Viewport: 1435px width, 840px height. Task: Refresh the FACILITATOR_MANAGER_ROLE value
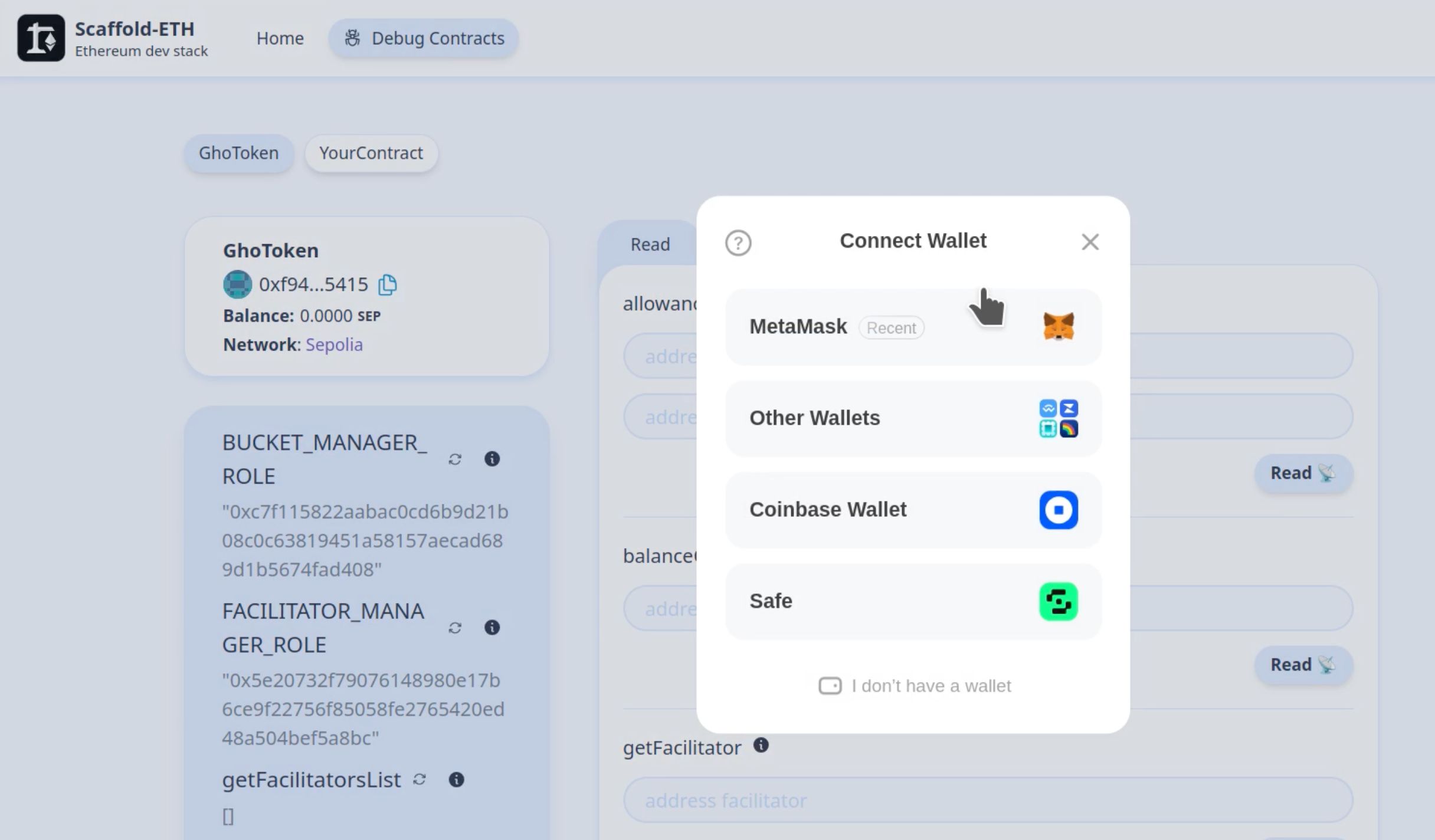point(454,628)
